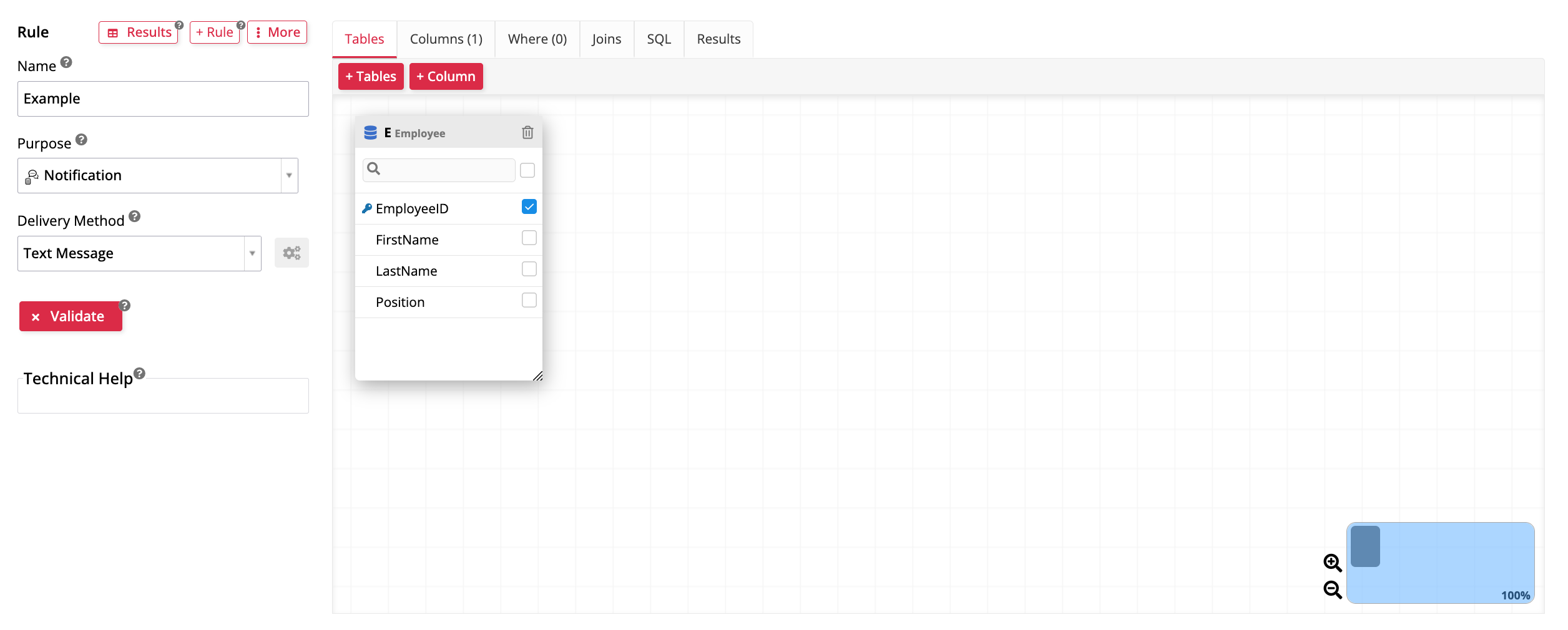Open delivery method settings gear icon
Image resolution: width=1568 pixels, height=630 pixels.
292,253
